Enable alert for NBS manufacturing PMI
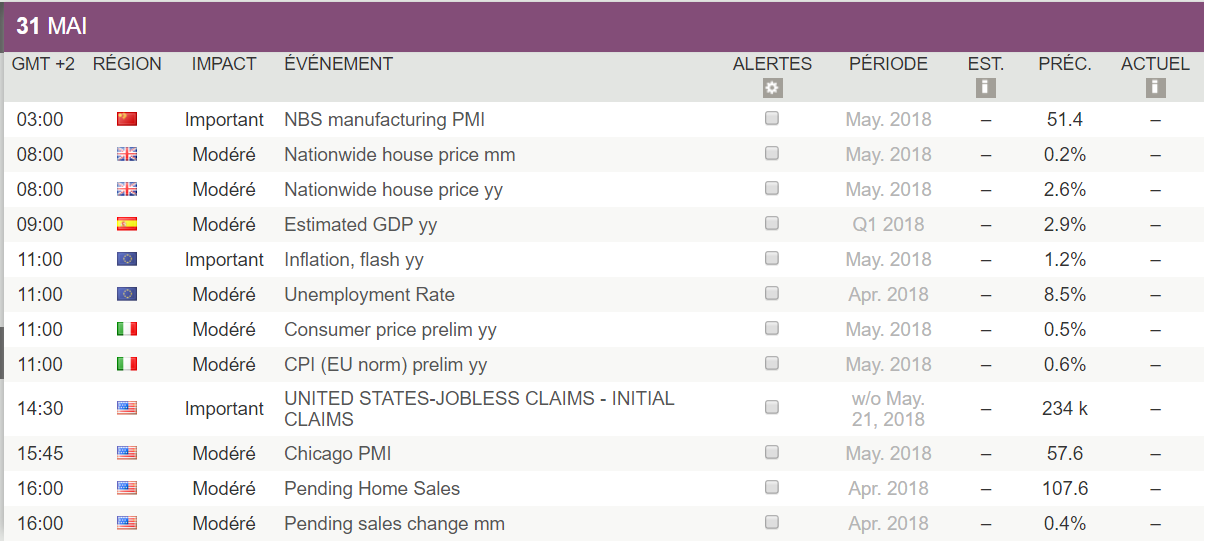Image resolution: width=1209 pixels, height=541 pixels. (x=772, y=118)
